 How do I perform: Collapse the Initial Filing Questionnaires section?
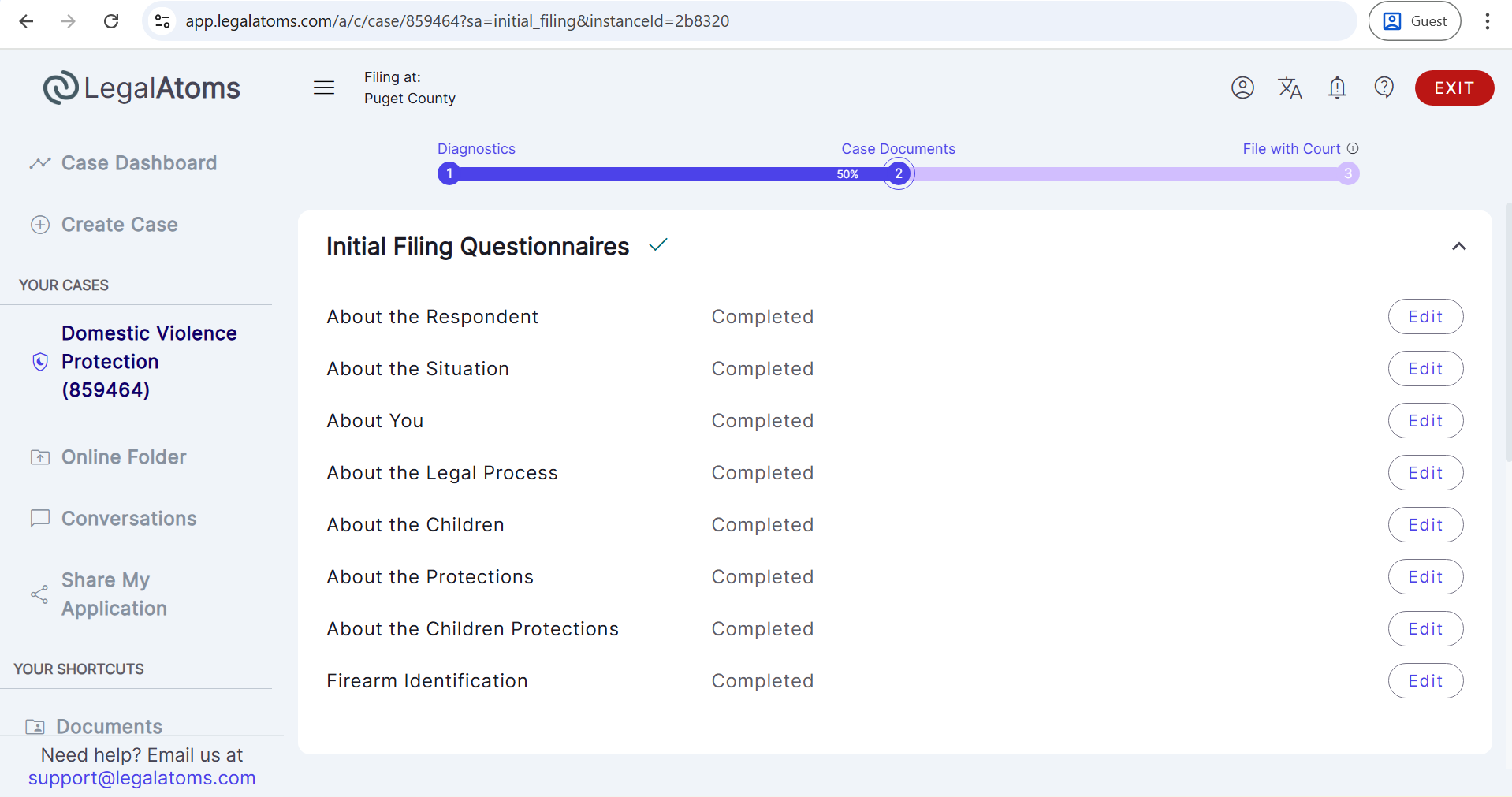tap(1458, 247)
